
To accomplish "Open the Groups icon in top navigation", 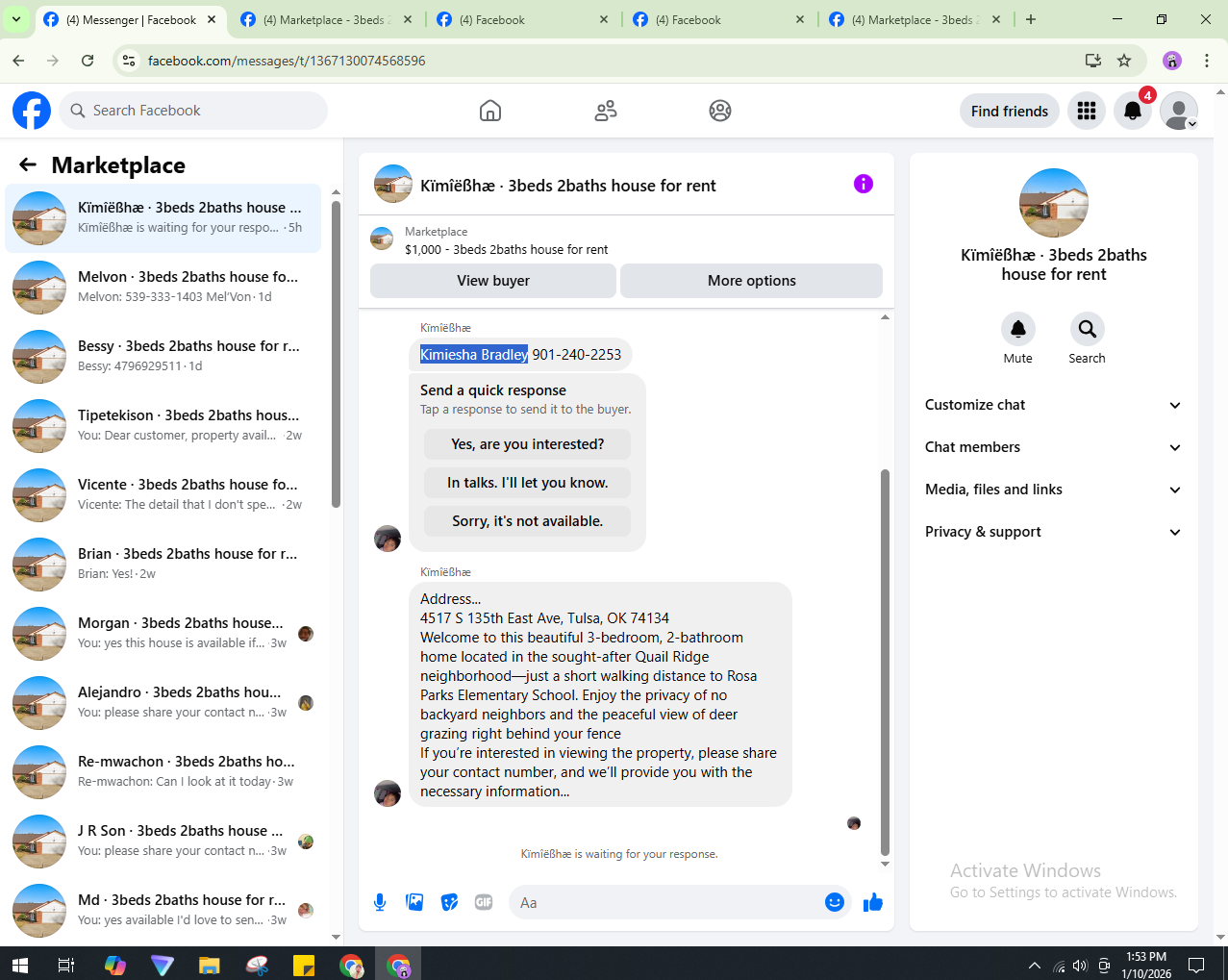I will tap(720, 111).
